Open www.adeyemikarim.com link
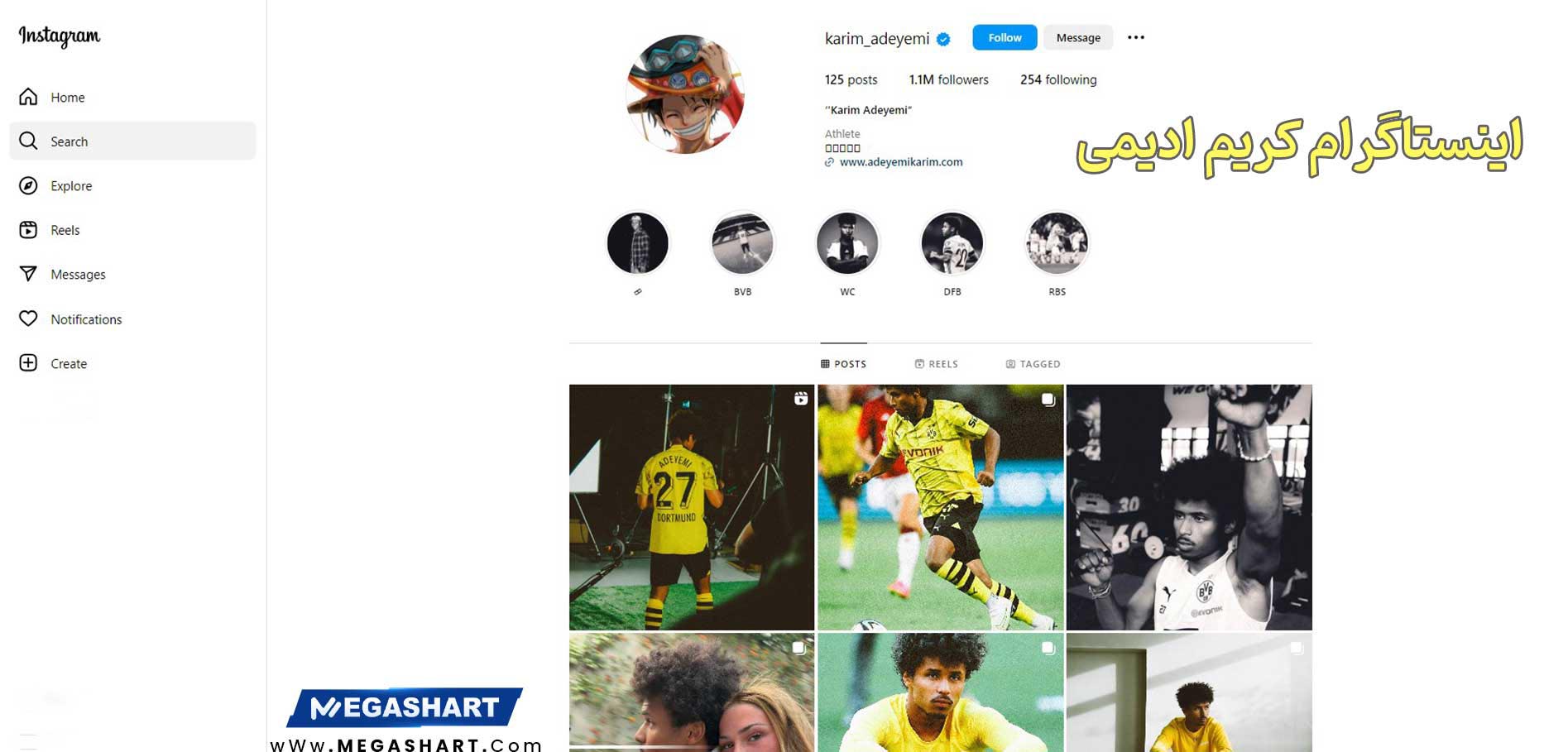Screen dimensions: 1568x752 [x=900, y=162]
